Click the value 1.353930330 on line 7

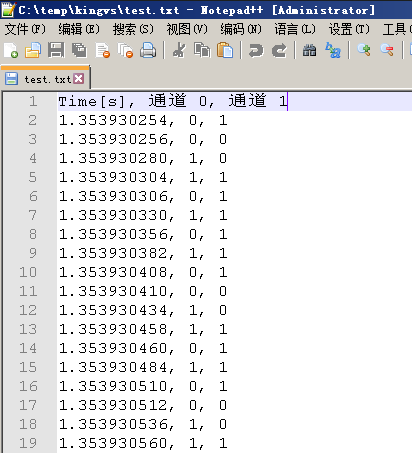tap(113, 215)
